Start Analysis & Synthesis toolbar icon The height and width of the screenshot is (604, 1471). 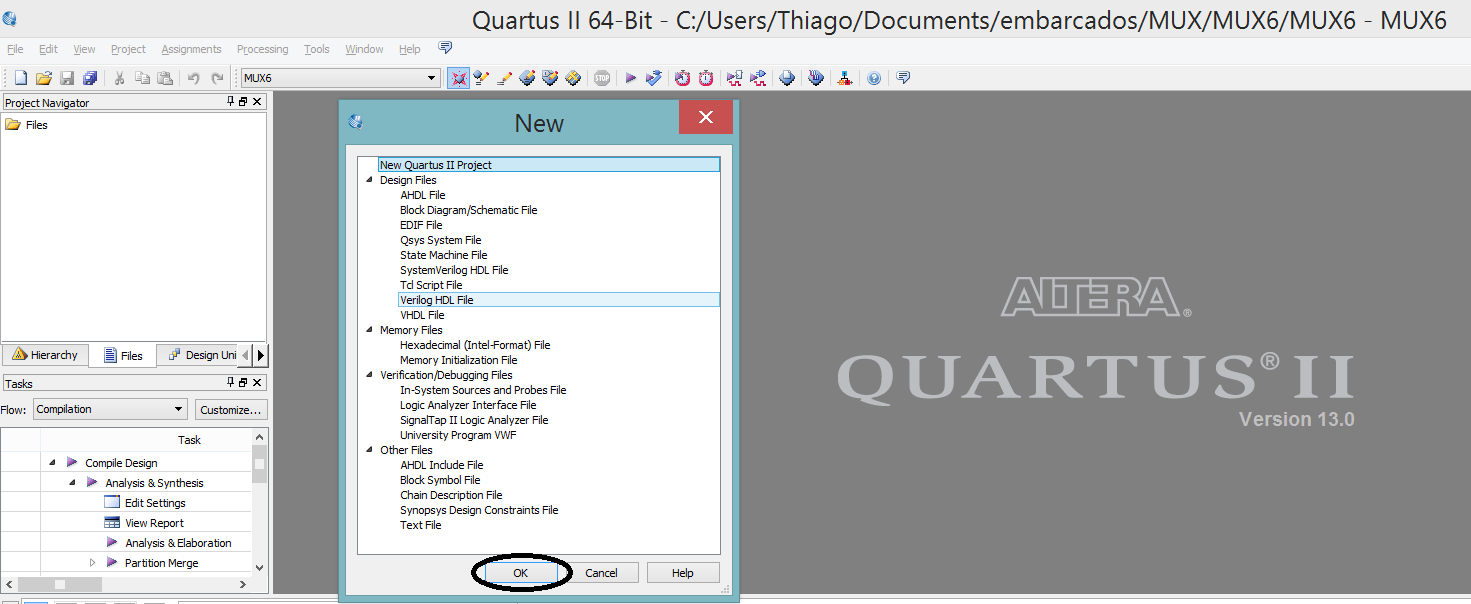tap(654, 78)
